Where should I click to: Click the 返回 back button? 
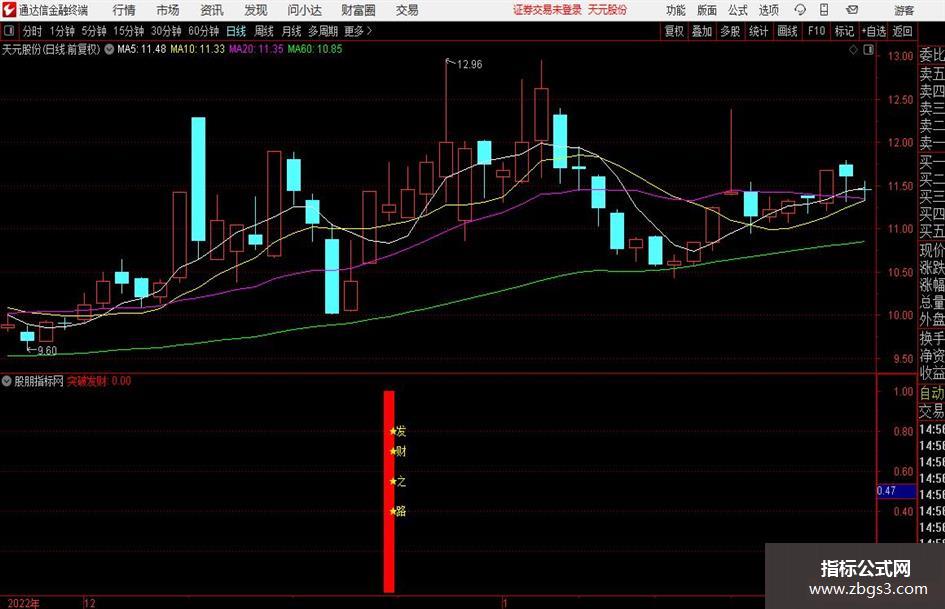902,31
